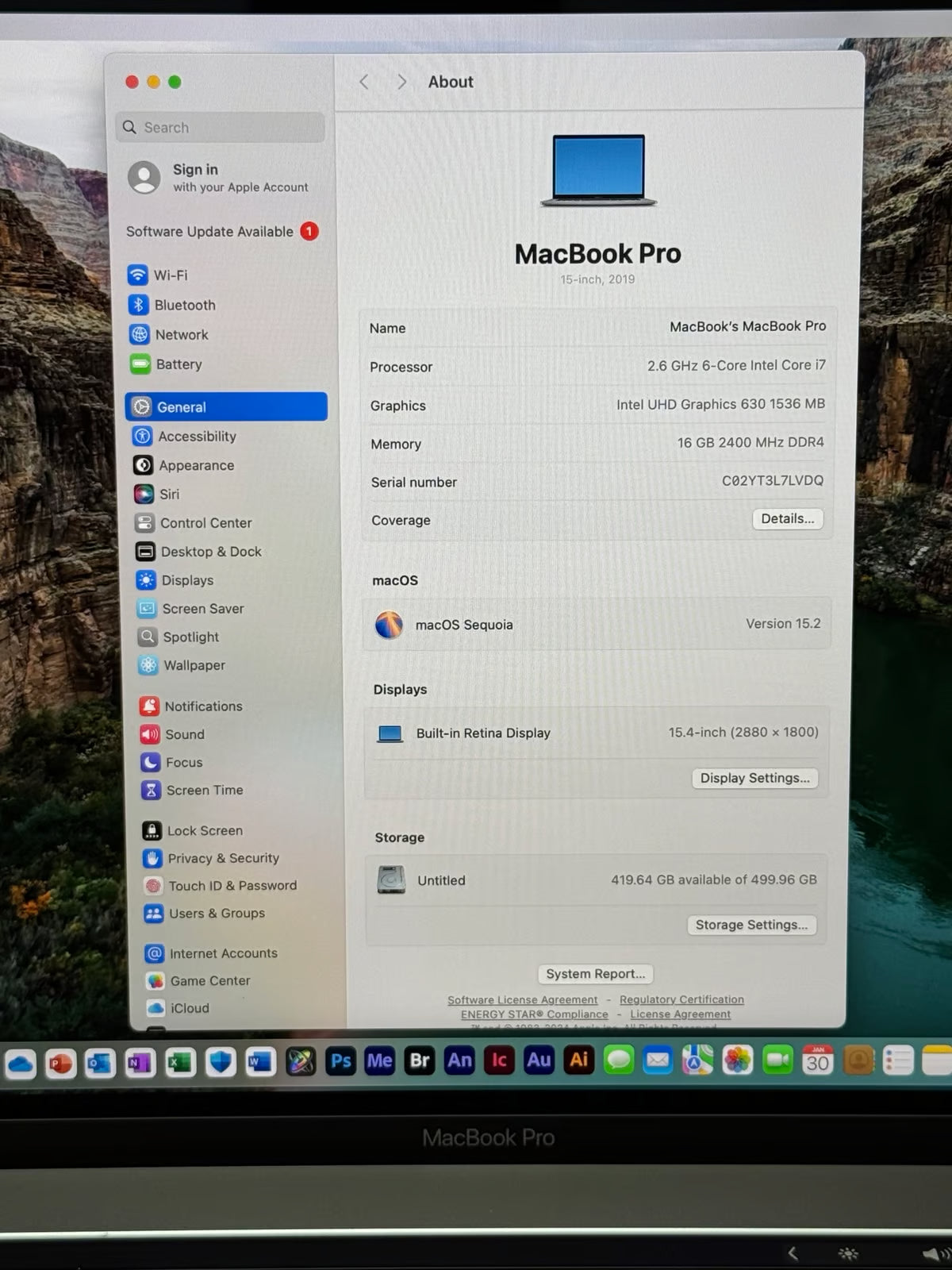
Task: Open Display Settings…
Action: pos(754,778)
